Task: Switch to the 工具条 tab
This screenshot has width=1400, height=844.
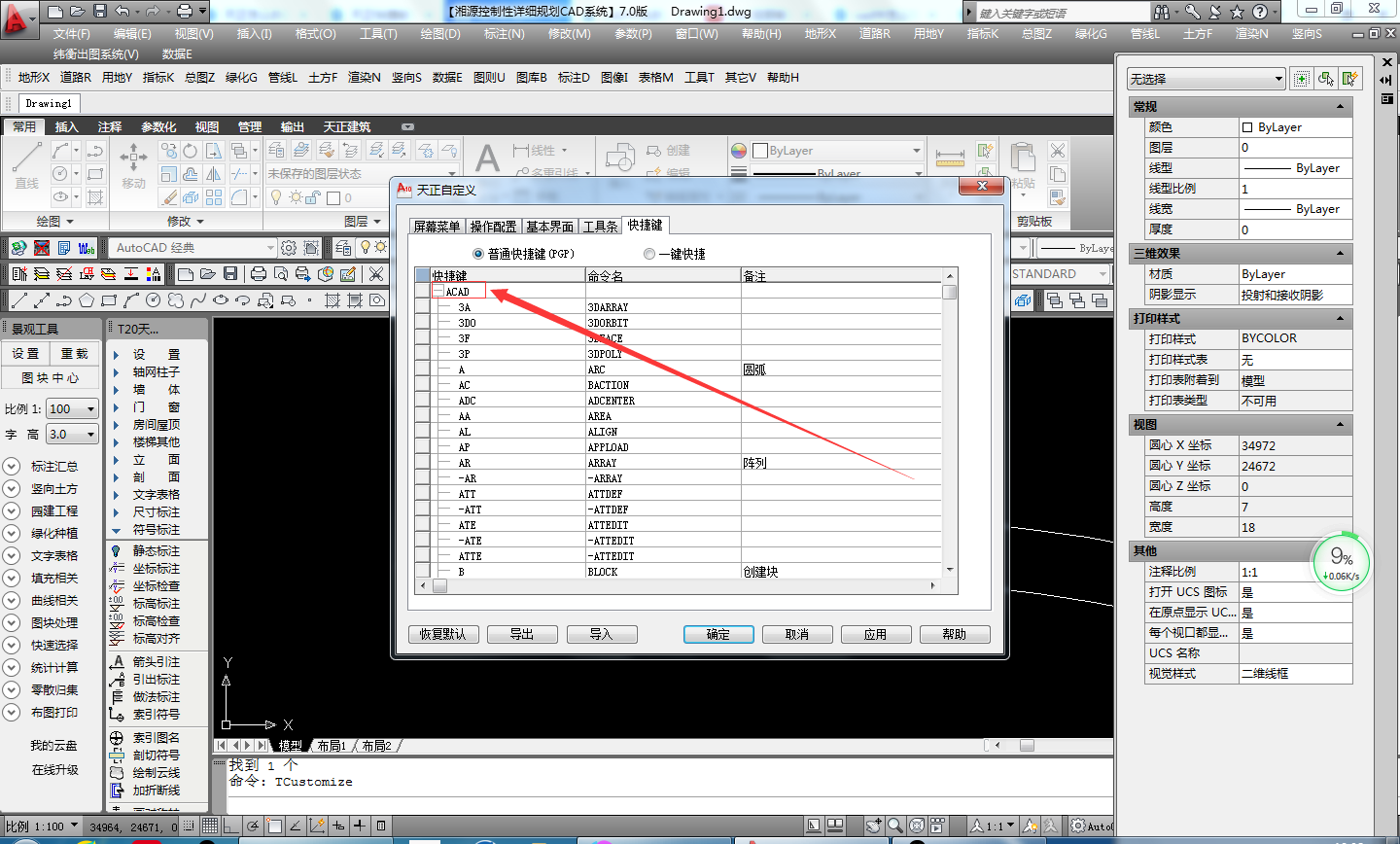Action: click(x=600, y=227)
